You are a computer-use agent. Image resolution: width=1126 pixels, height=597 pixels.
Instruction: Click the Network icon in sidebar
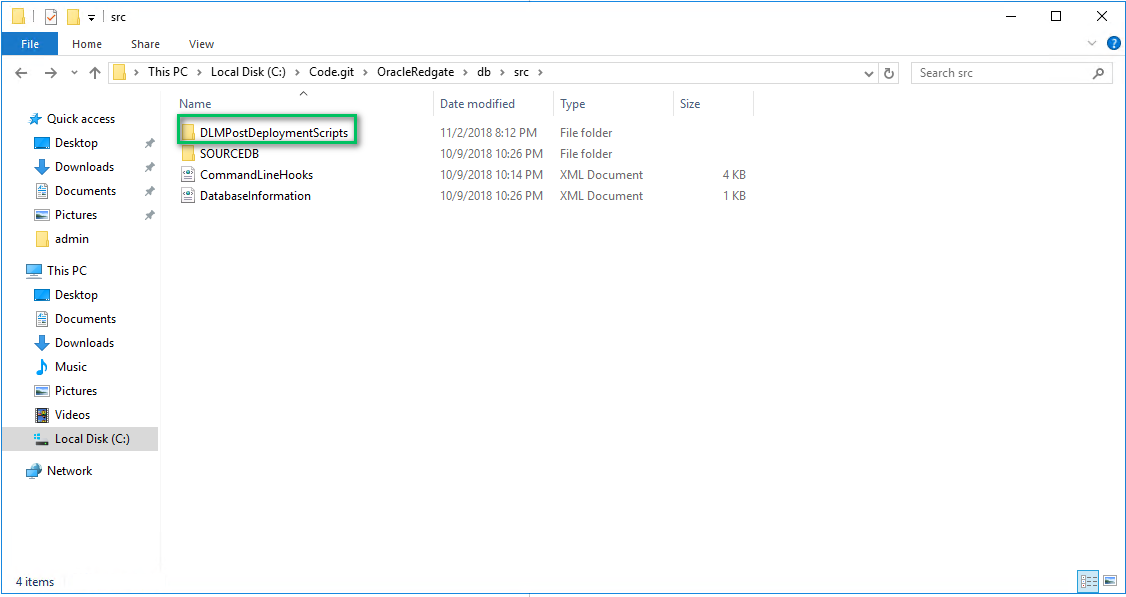(34, 471)
